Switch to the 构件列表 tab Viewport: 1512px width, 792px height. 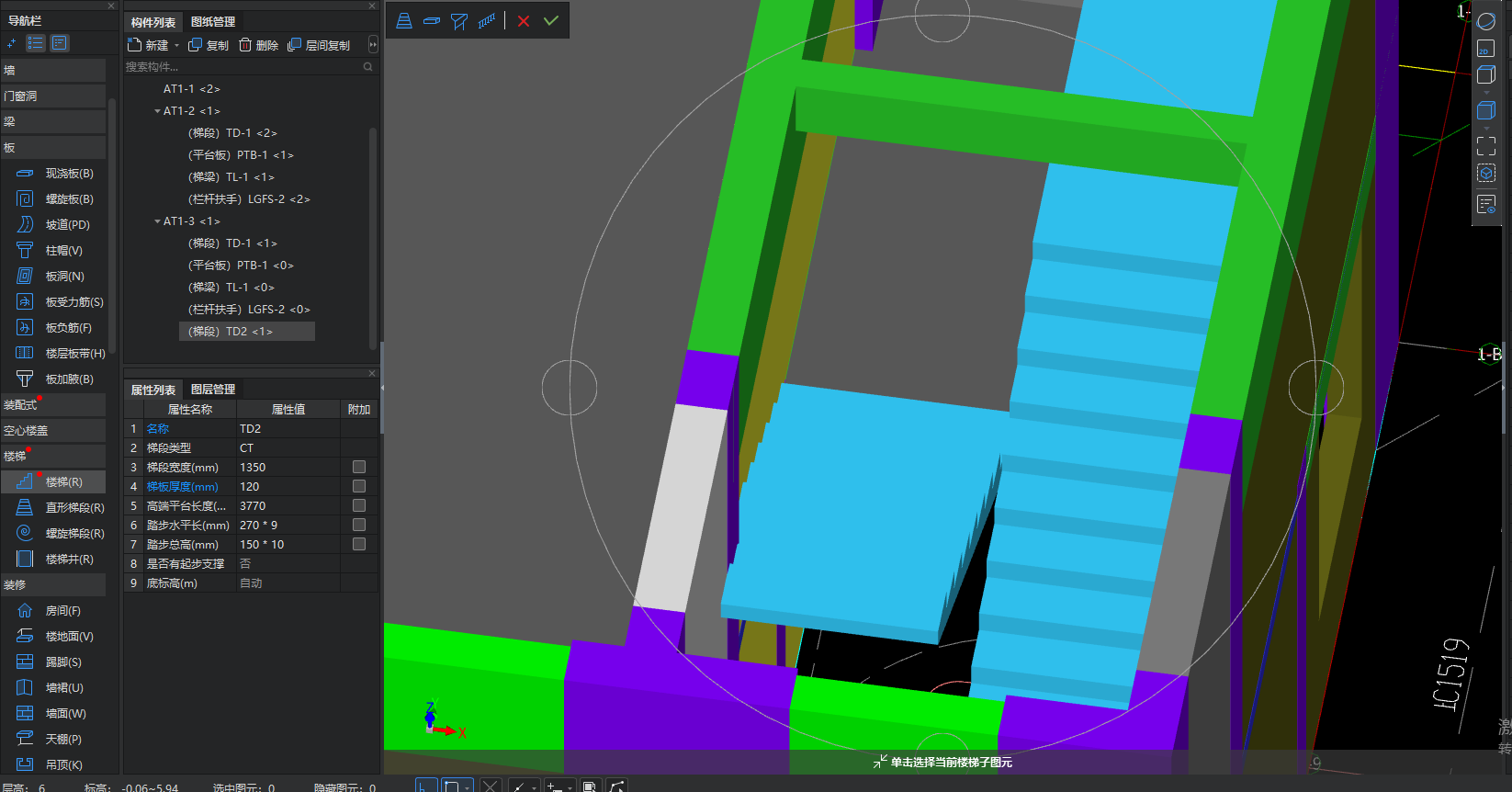[x=153, y=22]
